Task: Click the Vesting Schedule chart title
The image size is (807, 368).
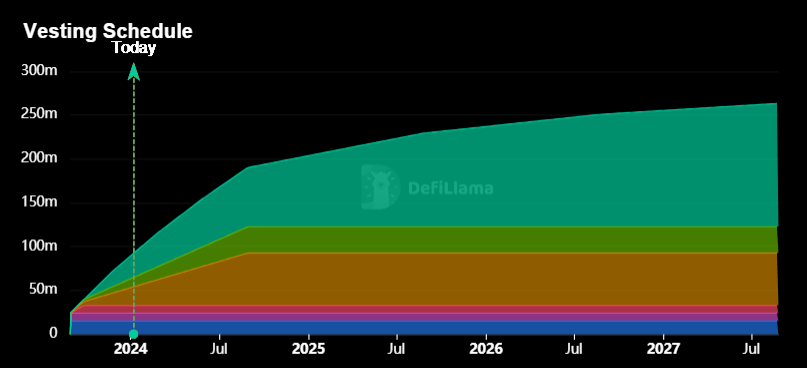Action: pyautogui.click(x=108, y=31)
